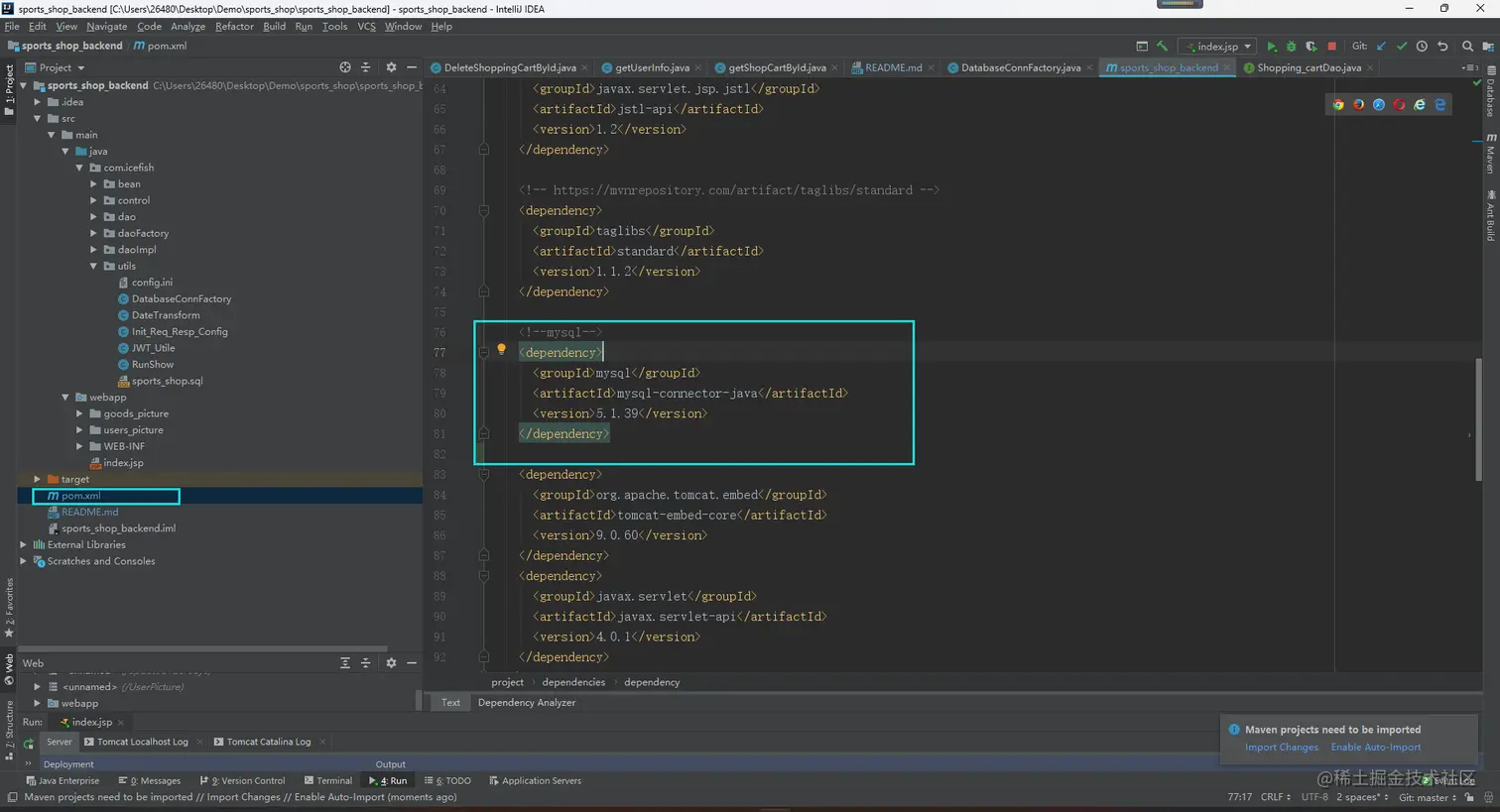This screenshot has height=812, width=1500.
Task: Expand all in the Web panel
Action: point(345,663)
